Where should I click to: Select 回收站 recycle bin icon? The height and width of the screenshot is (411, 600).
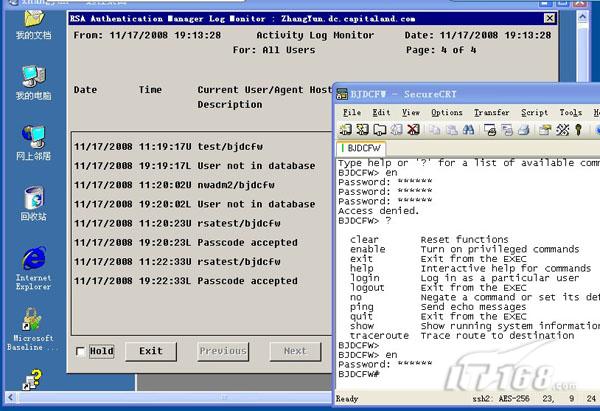coord(34,204)
